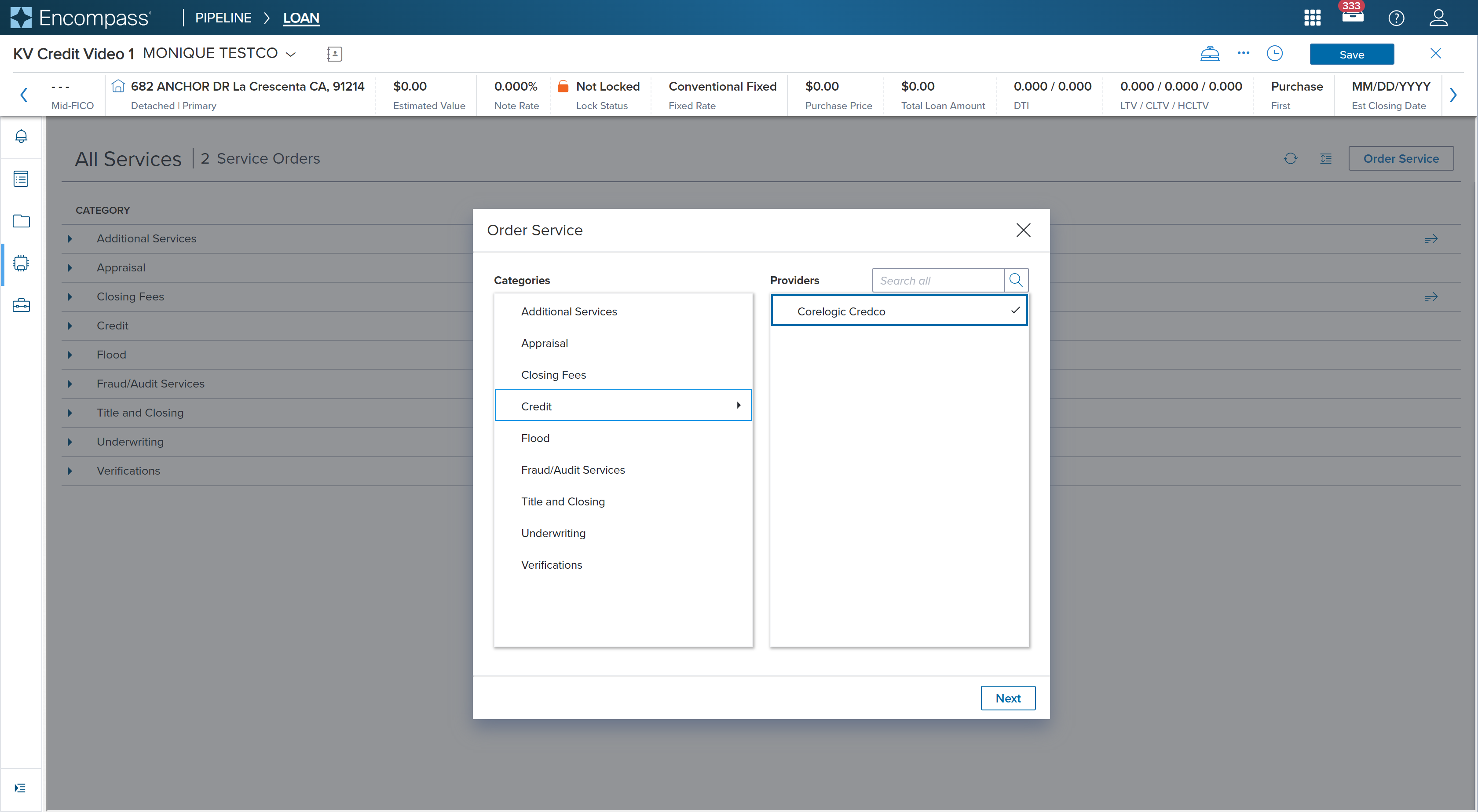The image size is (1478, 812).
Task: Open the user profile icon
Action: [1438, 18]
